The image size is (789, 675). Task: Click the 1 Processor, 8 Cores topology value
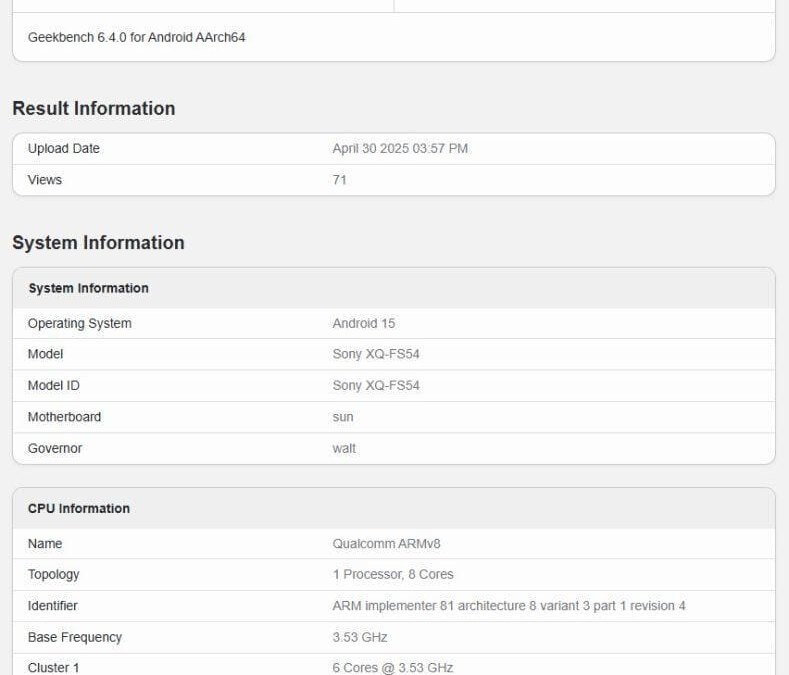(393, 575)
